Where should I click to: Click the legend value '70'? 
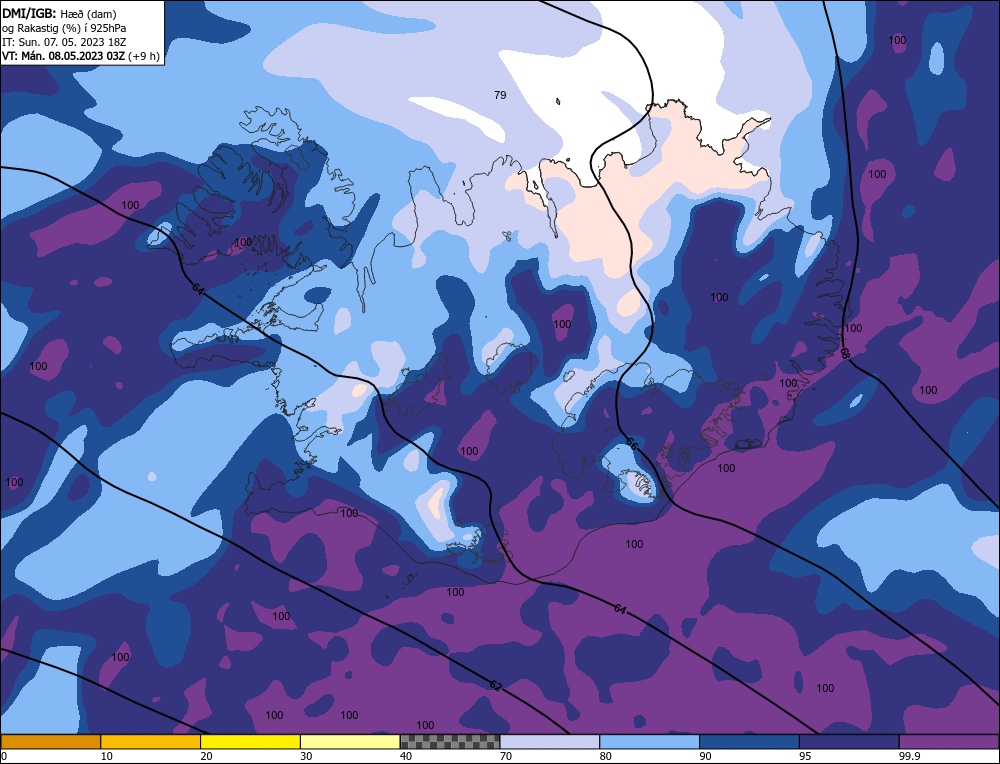coord(506,756)
